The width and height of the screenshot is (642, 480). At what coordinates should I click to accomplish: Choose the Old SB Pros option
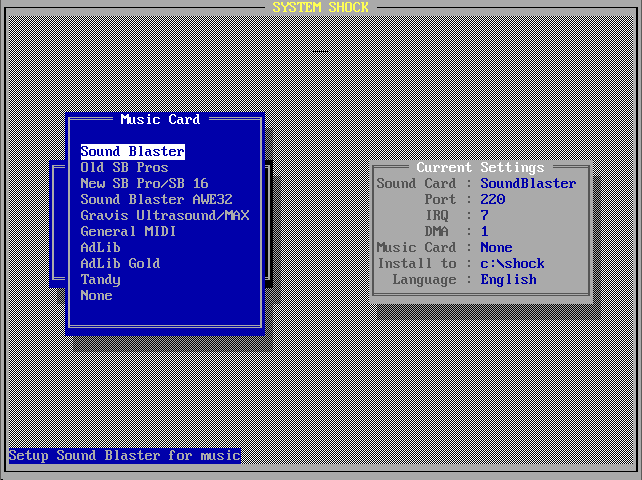124,168
